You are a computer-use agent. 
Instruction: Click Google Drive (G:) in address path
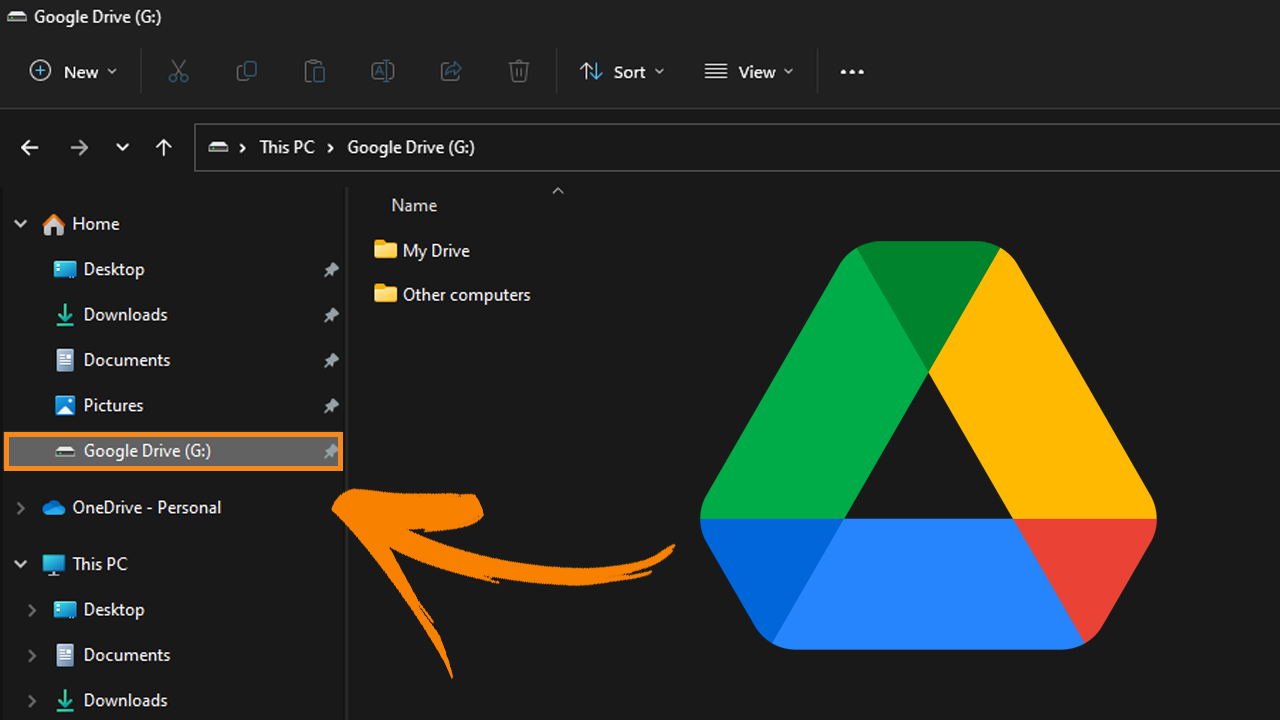411,147
